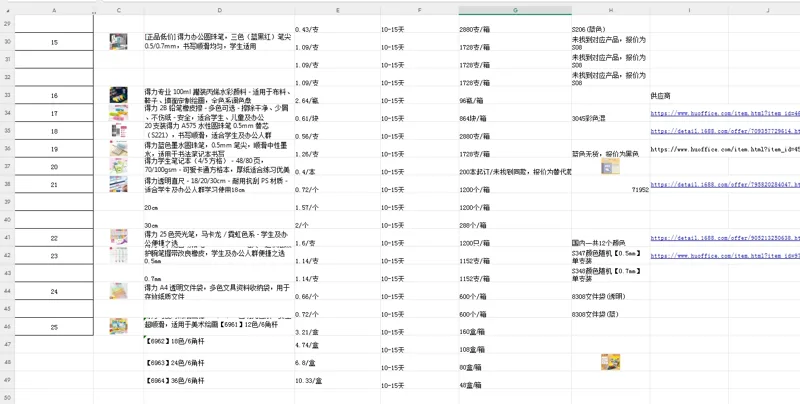800x404 pixels.
Task: Select the image in column H row 37
Action: pos(610,166)
